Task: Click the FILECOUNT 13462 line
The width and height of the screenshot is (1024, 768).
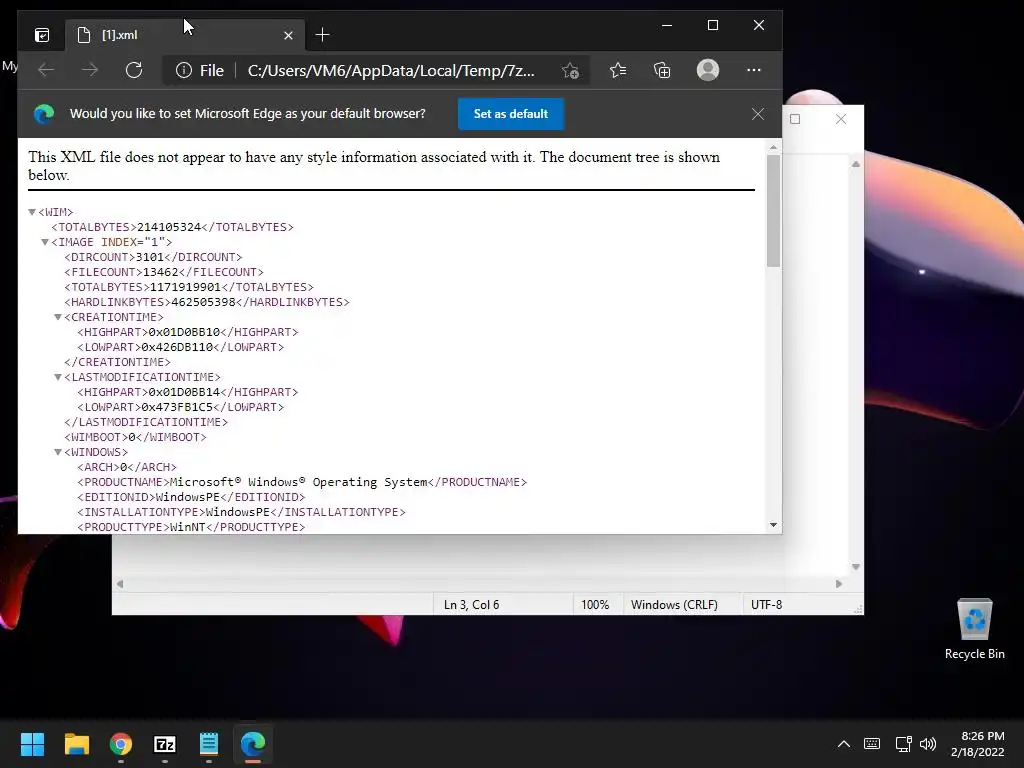Action: (x=164, y=272)
